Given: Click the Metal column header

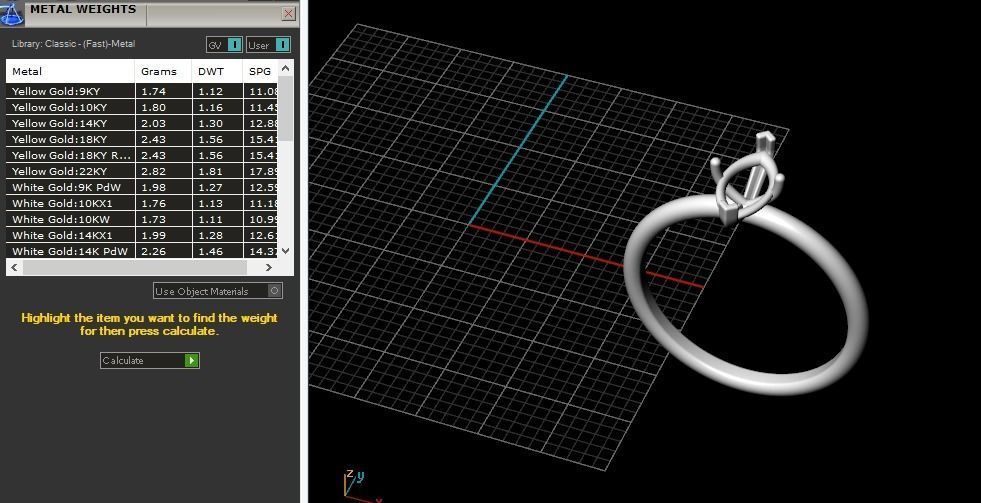Looking at the screenshot, I should 71,71.
